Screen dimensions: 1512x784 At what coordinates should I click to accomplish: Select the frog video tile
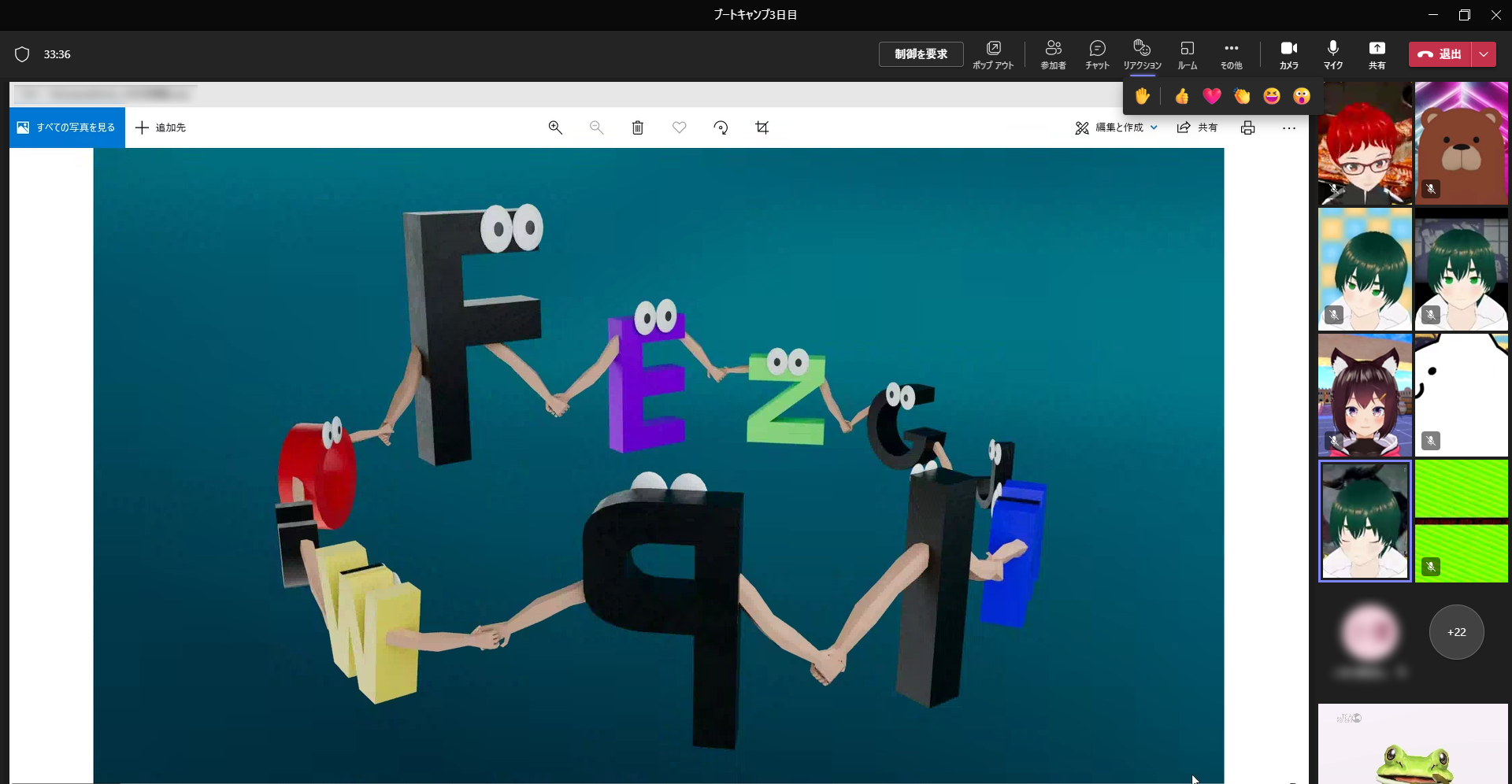coord(1413,744)
